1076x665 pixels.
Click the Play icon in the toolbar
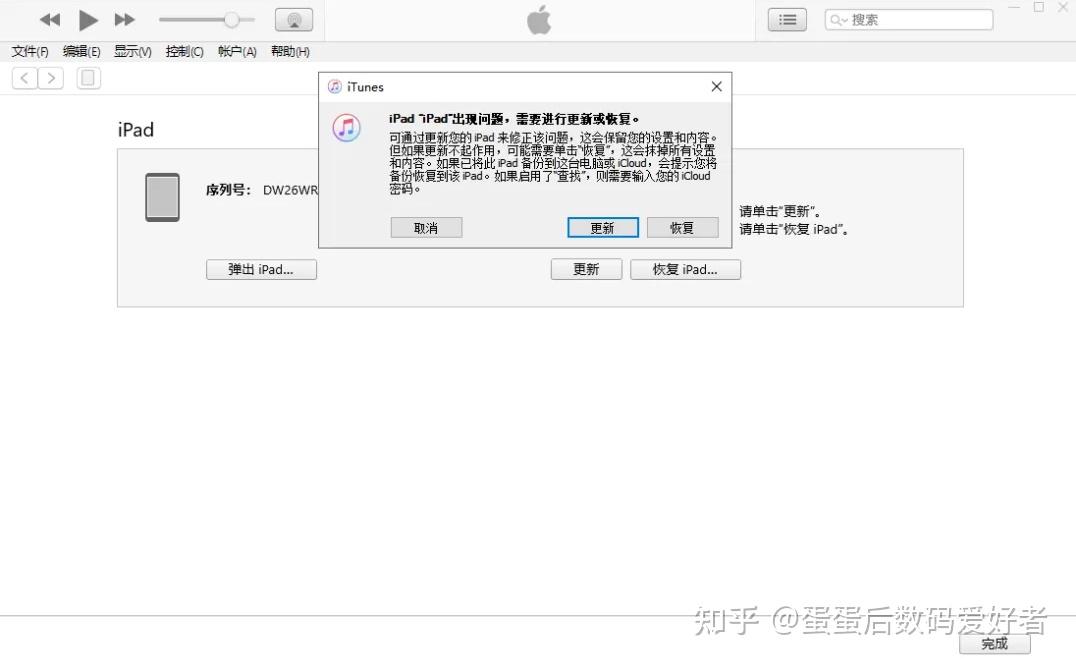click(x=88, y=19)
